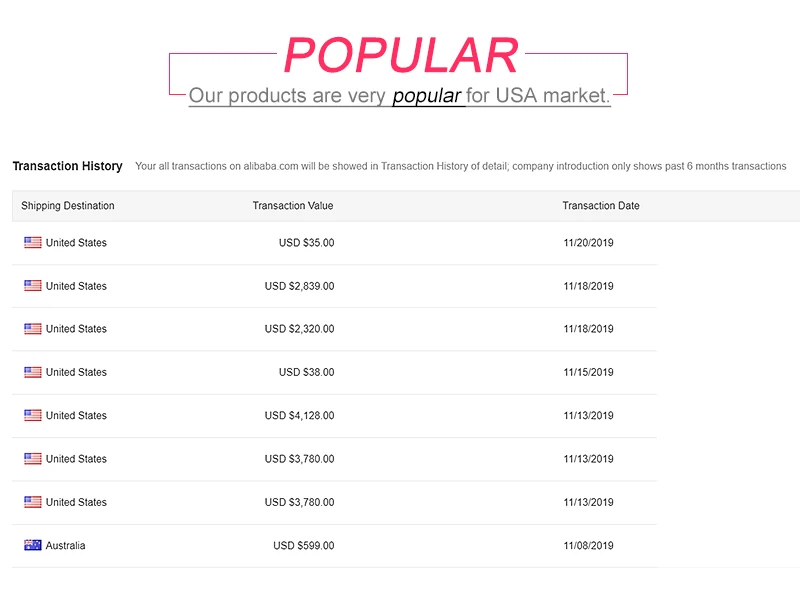Click the US flag in the $35.00 row
The width and height of the screenshot is (800, 600).
pyautogui.click(x=33, y=243)
